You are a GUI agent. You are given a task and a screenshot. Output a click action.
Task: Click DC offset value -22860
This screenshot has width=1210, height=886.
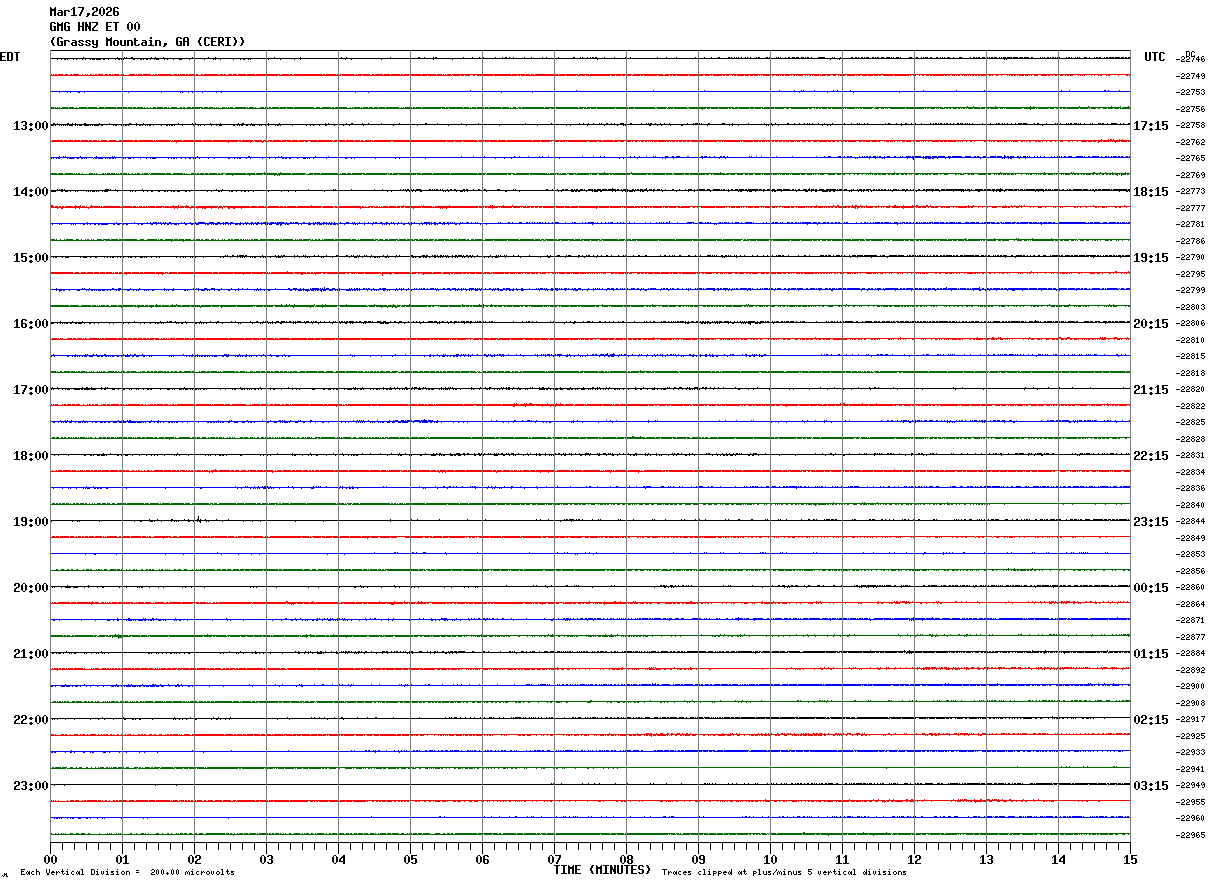point(1190,587)
